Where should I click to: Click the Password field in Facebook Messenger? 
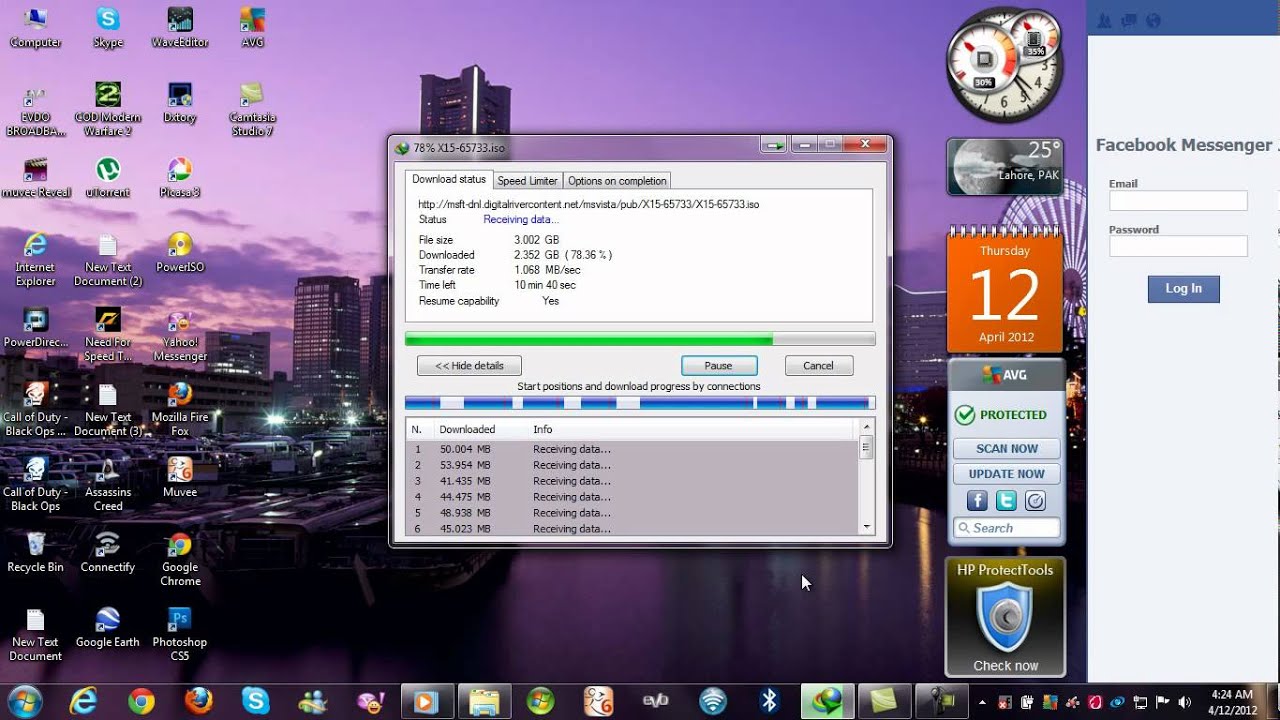tap(1178, 246)
